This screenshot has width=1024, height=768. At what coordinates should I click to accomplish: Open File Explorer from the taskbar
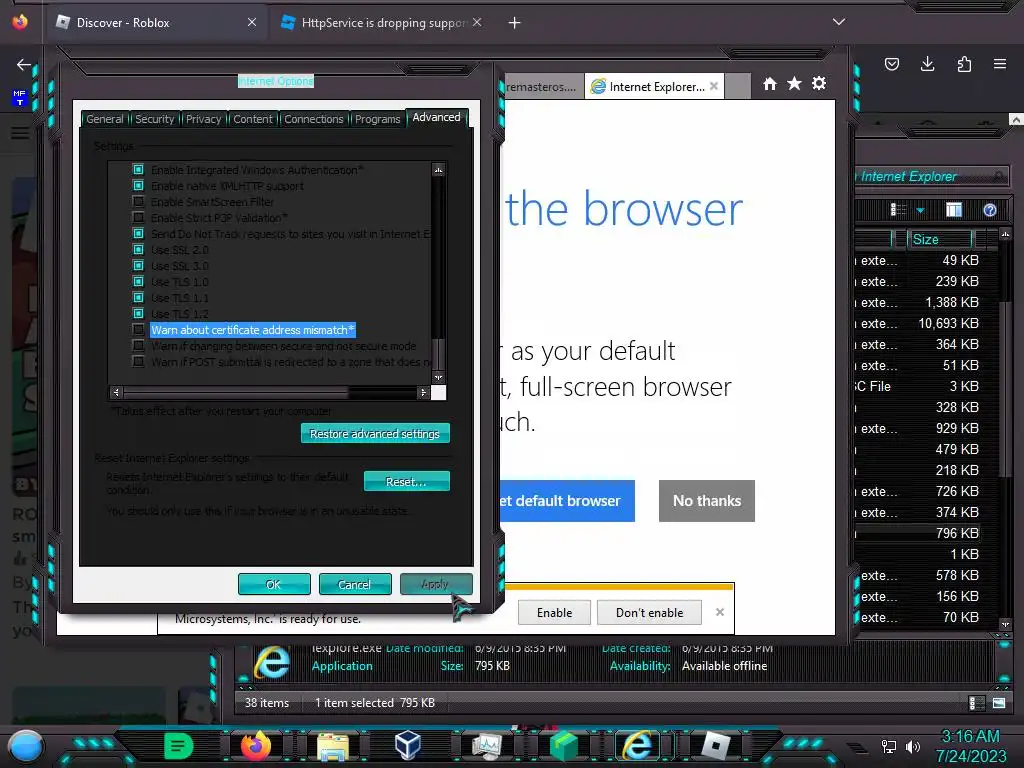tap(332, 746)
